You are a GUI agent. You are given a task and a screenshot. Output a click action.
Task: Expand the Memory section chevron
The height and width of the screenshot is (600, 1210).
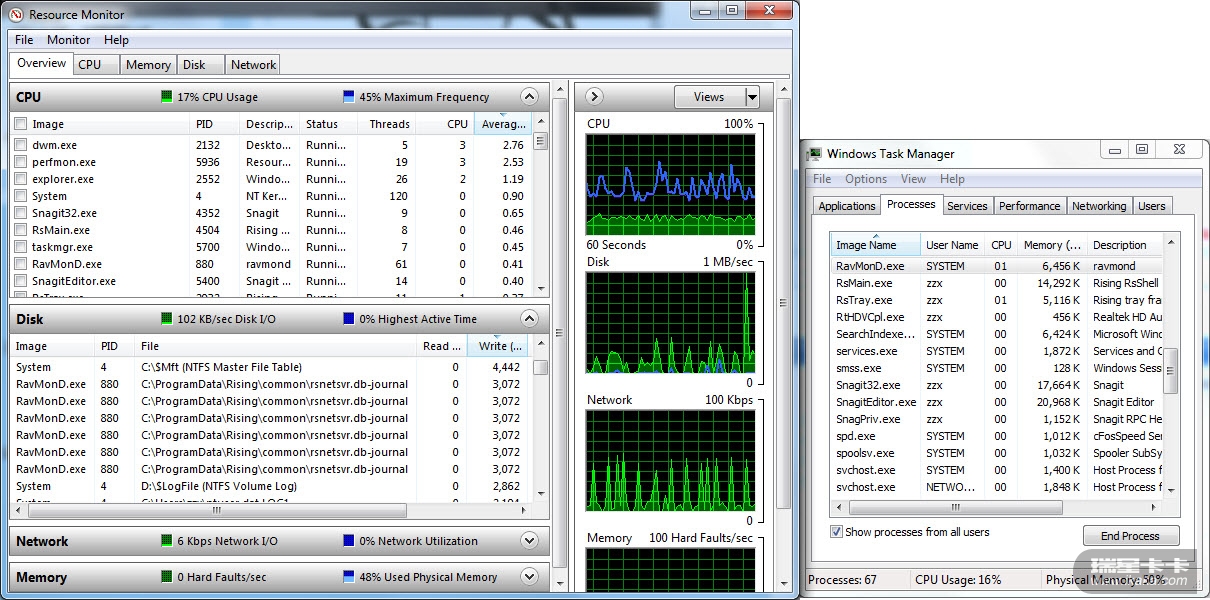point(530,577)
